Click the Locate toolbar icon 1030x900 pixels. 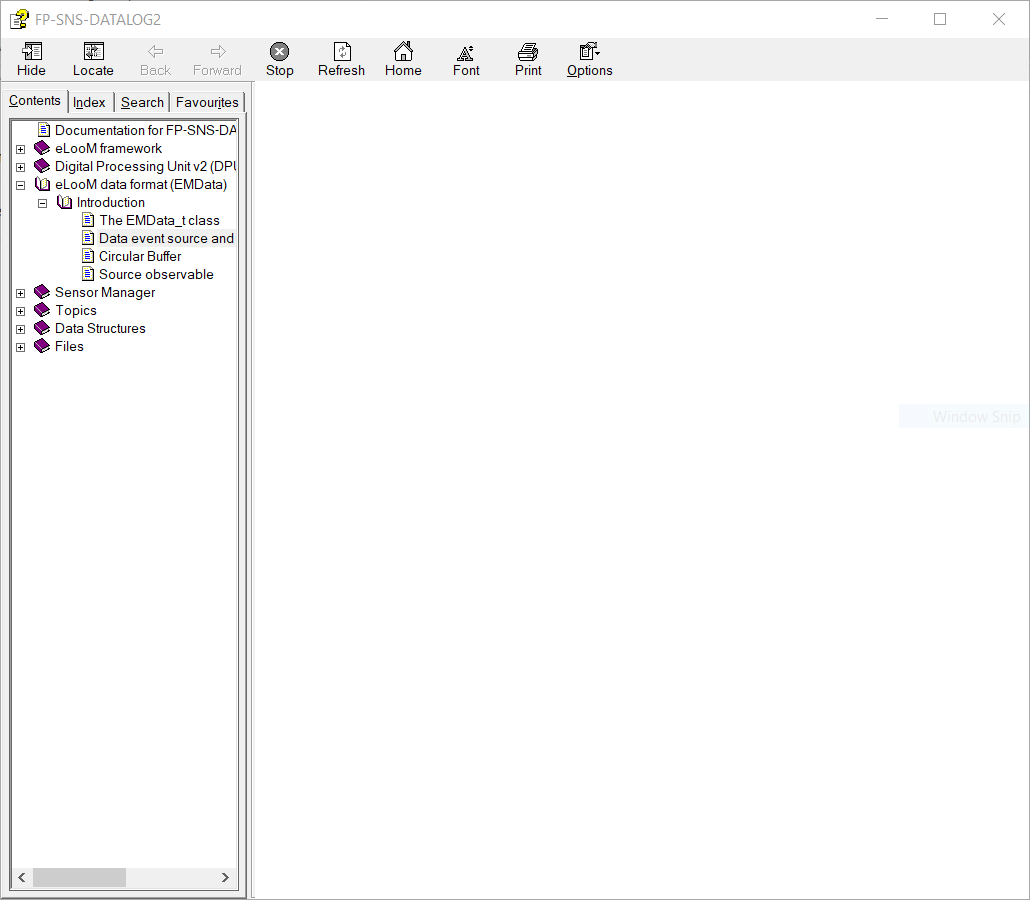(93, 58)
